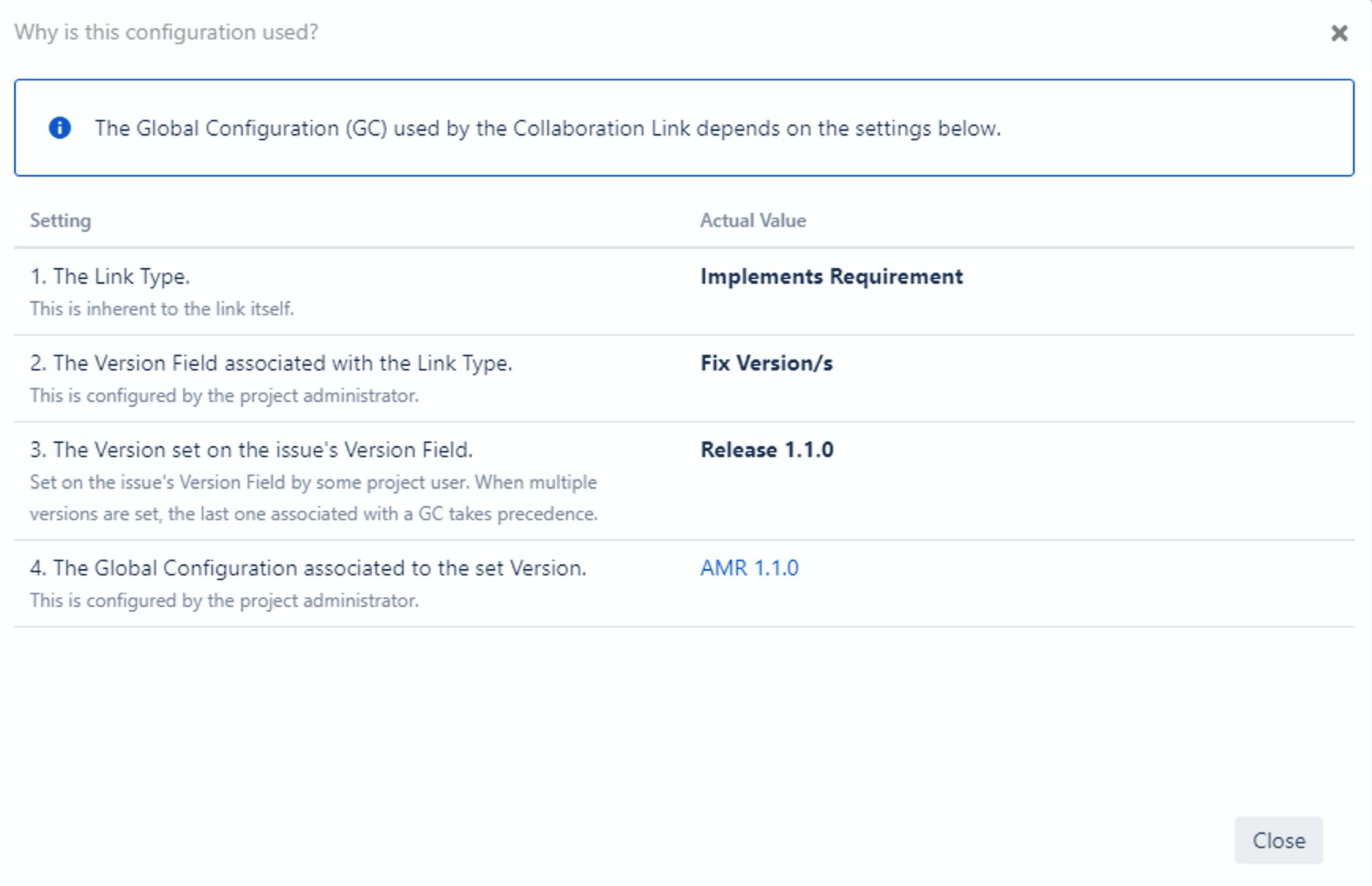Click the blue info icon in the banner
The width and height of the screenshot is (1372, 886).
(60, 128)
